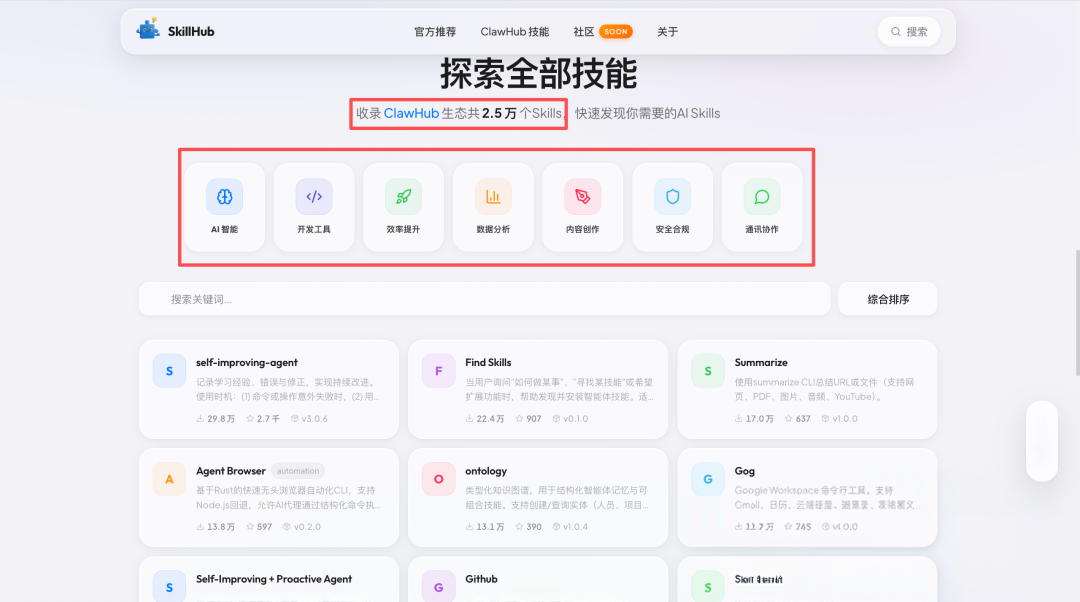The image size is (1080, 602).
Task: Go to 官方推荐 in the nav
Action: (x=435, y=32)
